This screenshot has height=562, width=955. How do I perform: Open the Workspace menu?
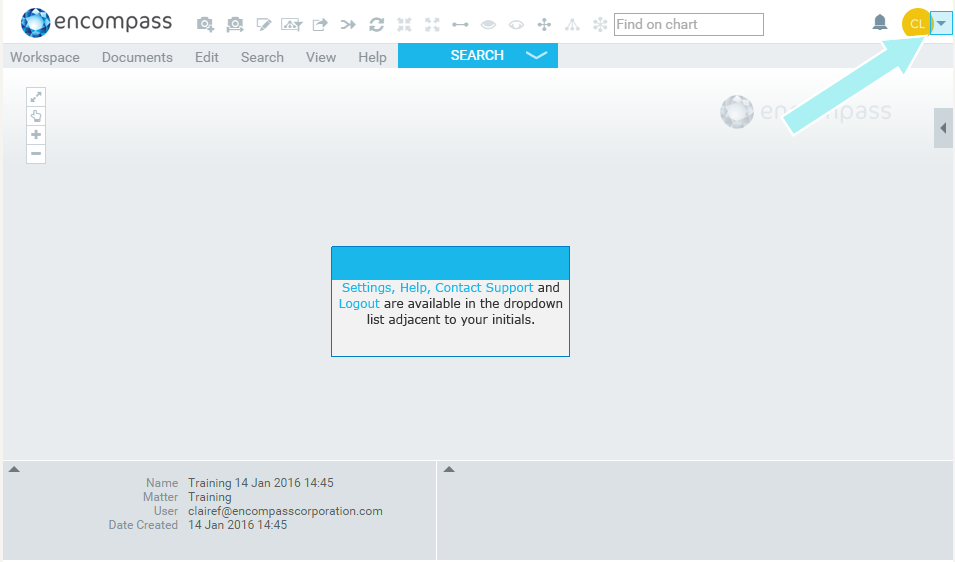(45, 57)
